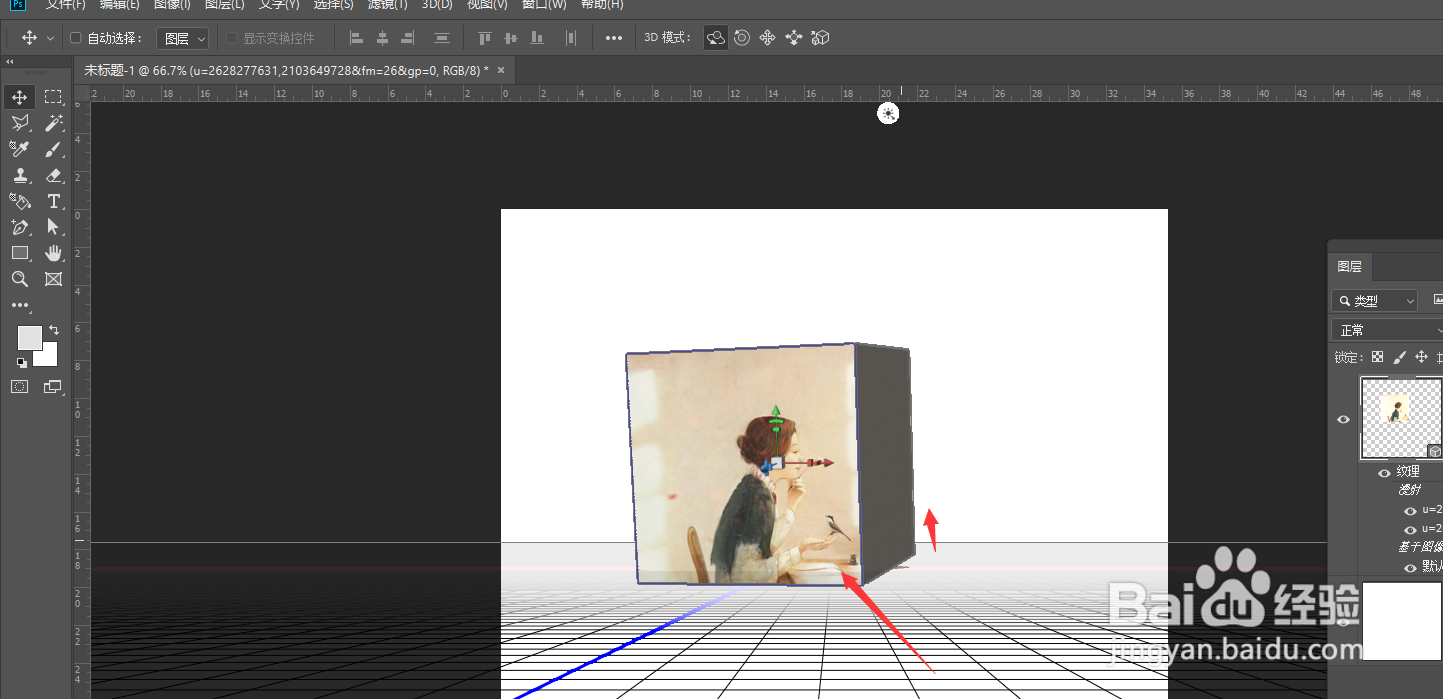Open the 类型 layer filter dropdown
Image resolution: width=1443 pixels, height=699 pixels.
tap(1375, 300)
